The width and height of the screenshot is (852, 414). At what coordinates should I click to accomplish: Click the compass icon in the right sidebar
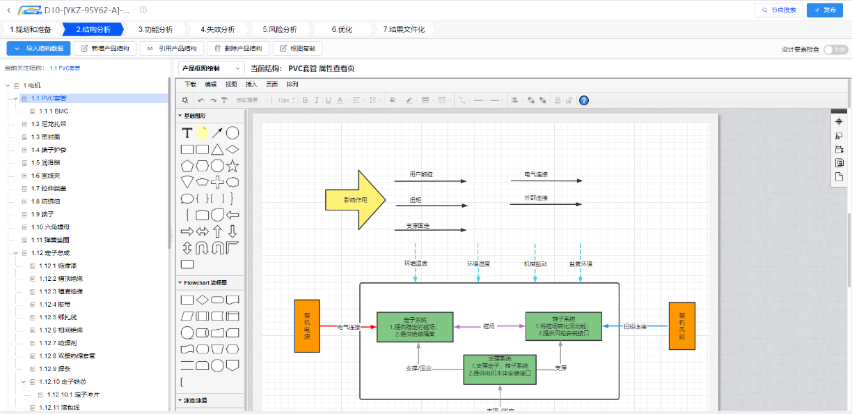click(839, 121)
